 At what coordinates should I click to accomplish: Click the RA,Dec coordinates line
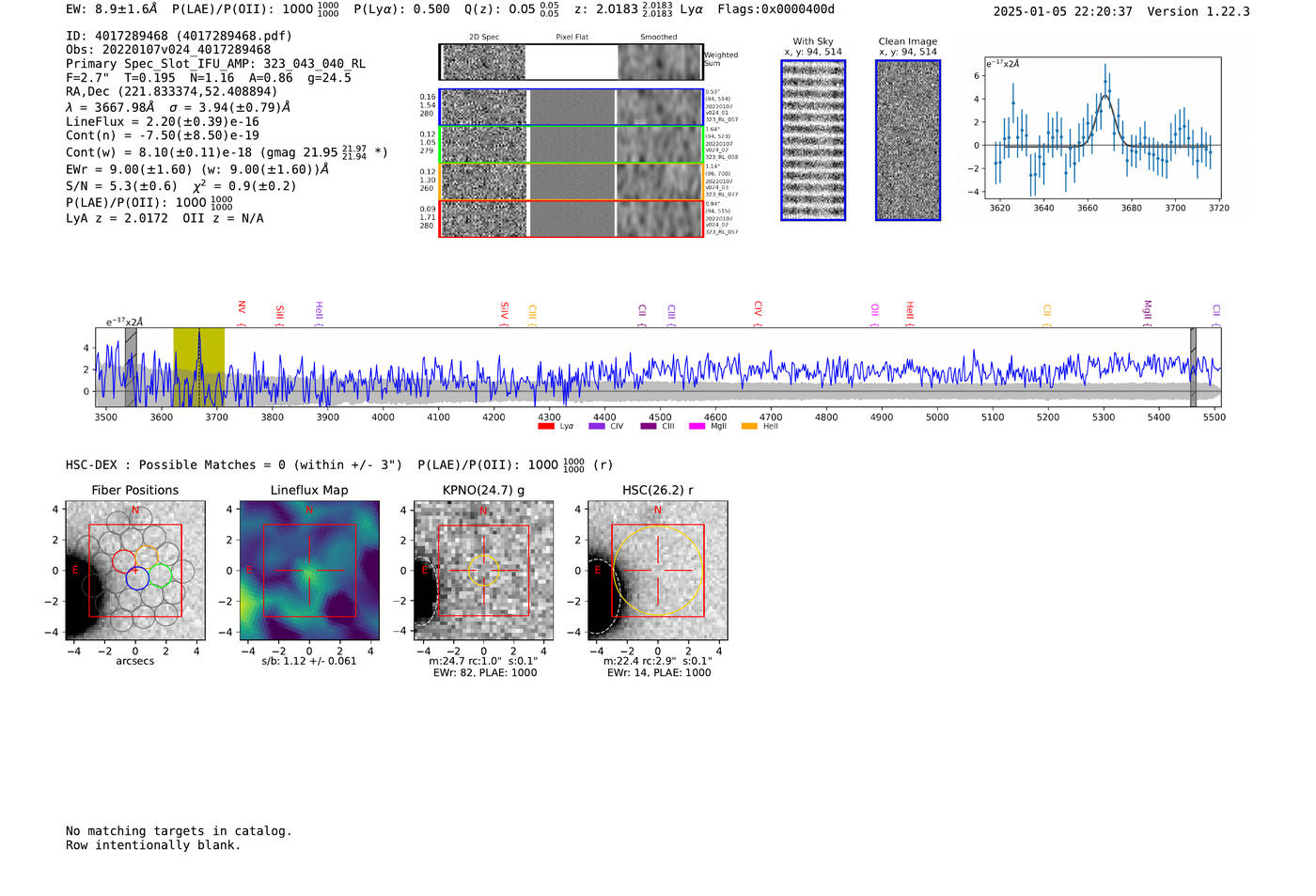172,91
